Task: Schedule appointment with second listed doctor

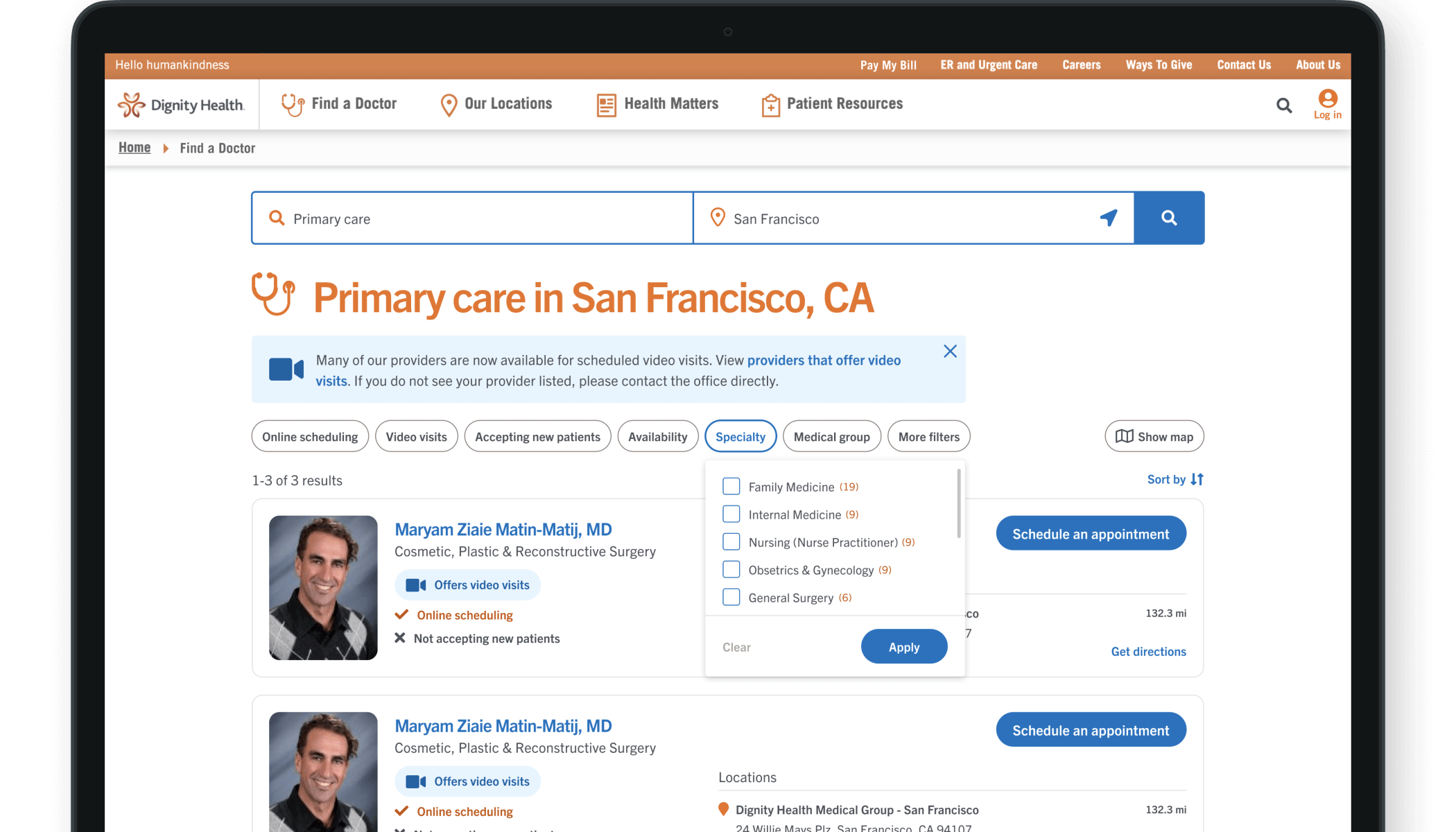Action: [1091, 729]
